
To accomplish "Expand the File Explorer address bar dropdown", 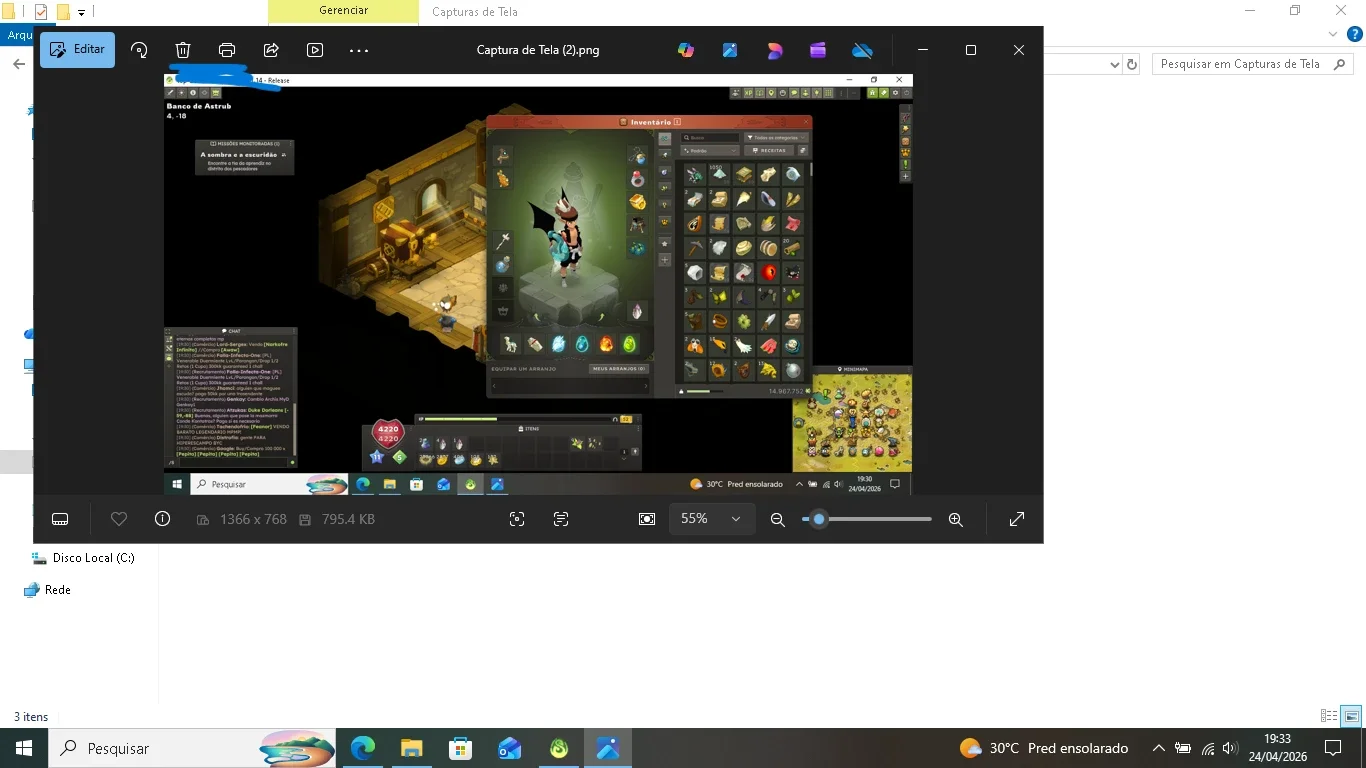I will tap(1115, 64).
